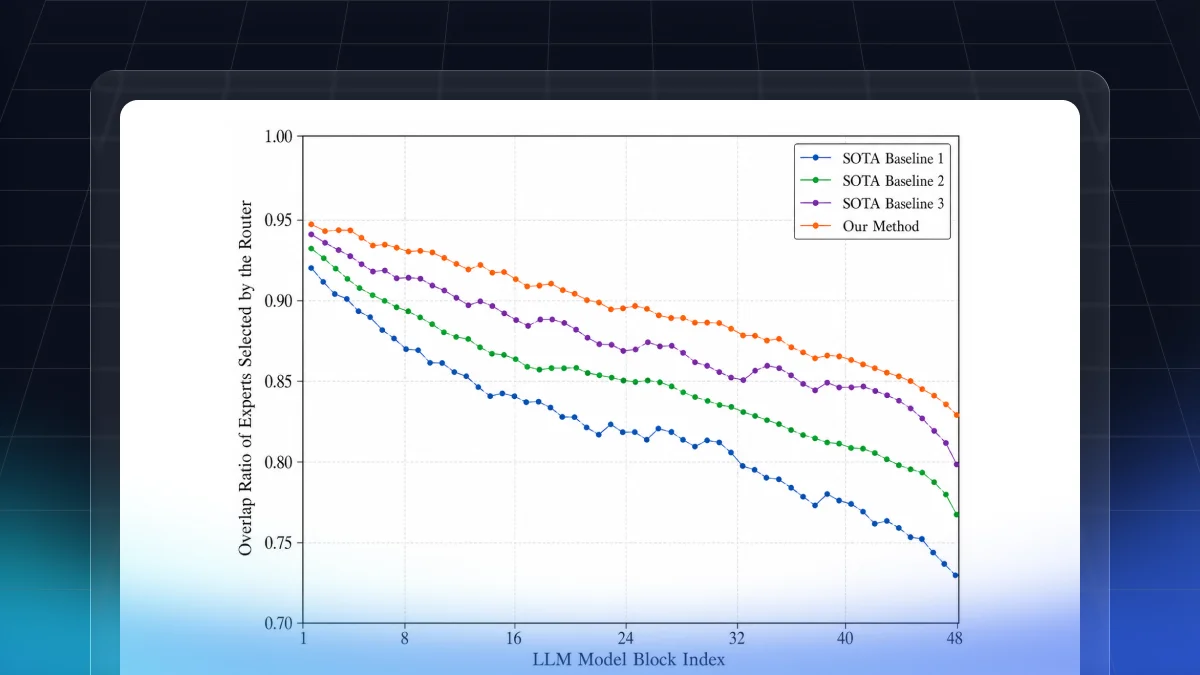Click the 'SOTA Baseline 3' legend entry
Screen dimensions: 1200x675
click(x=870, y=204)
